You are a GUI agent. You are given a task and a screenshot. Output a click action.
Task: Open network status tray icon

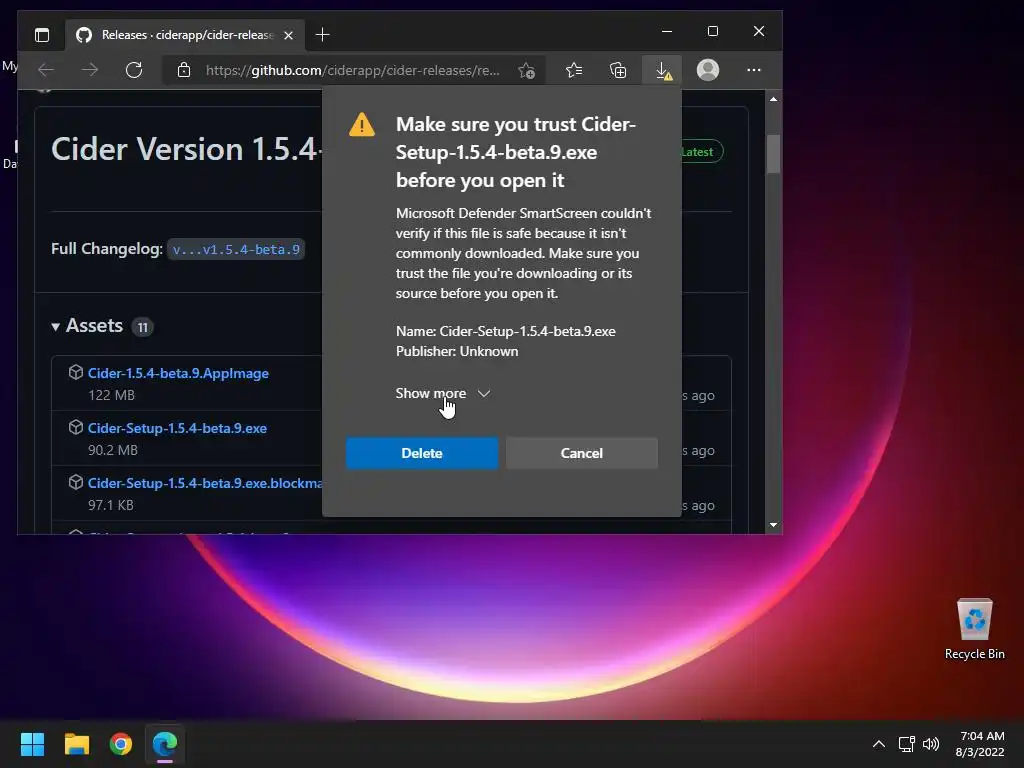tap(906, 744)
